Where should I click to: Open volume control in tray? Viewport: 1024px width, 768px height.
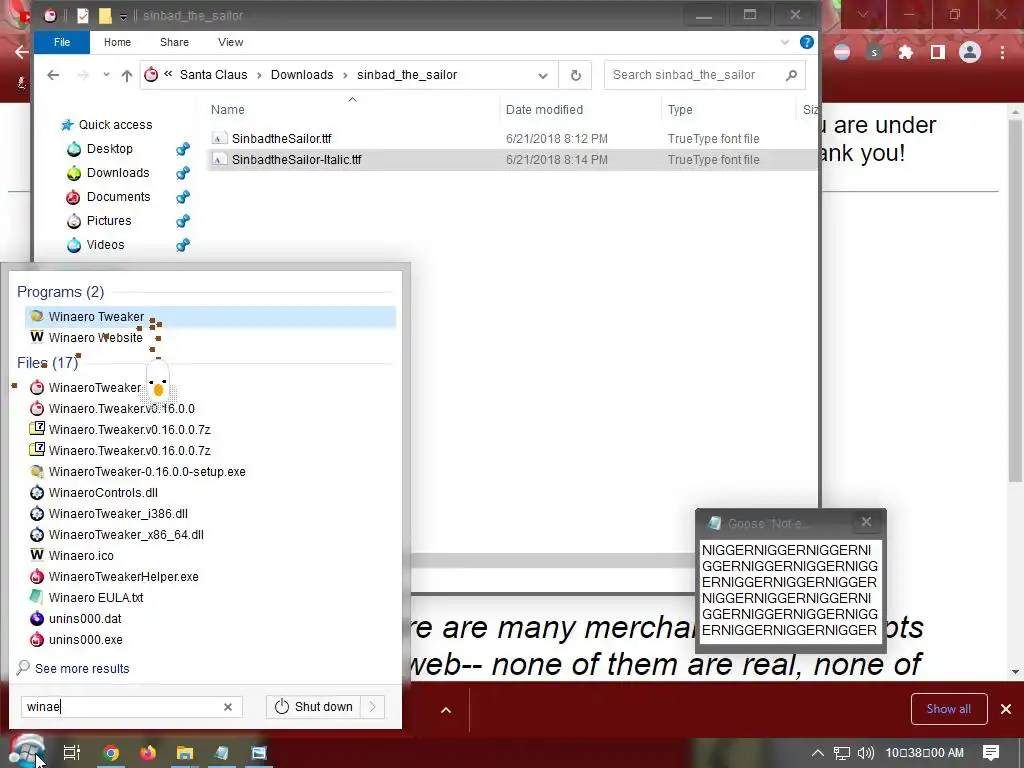(865, 753)
